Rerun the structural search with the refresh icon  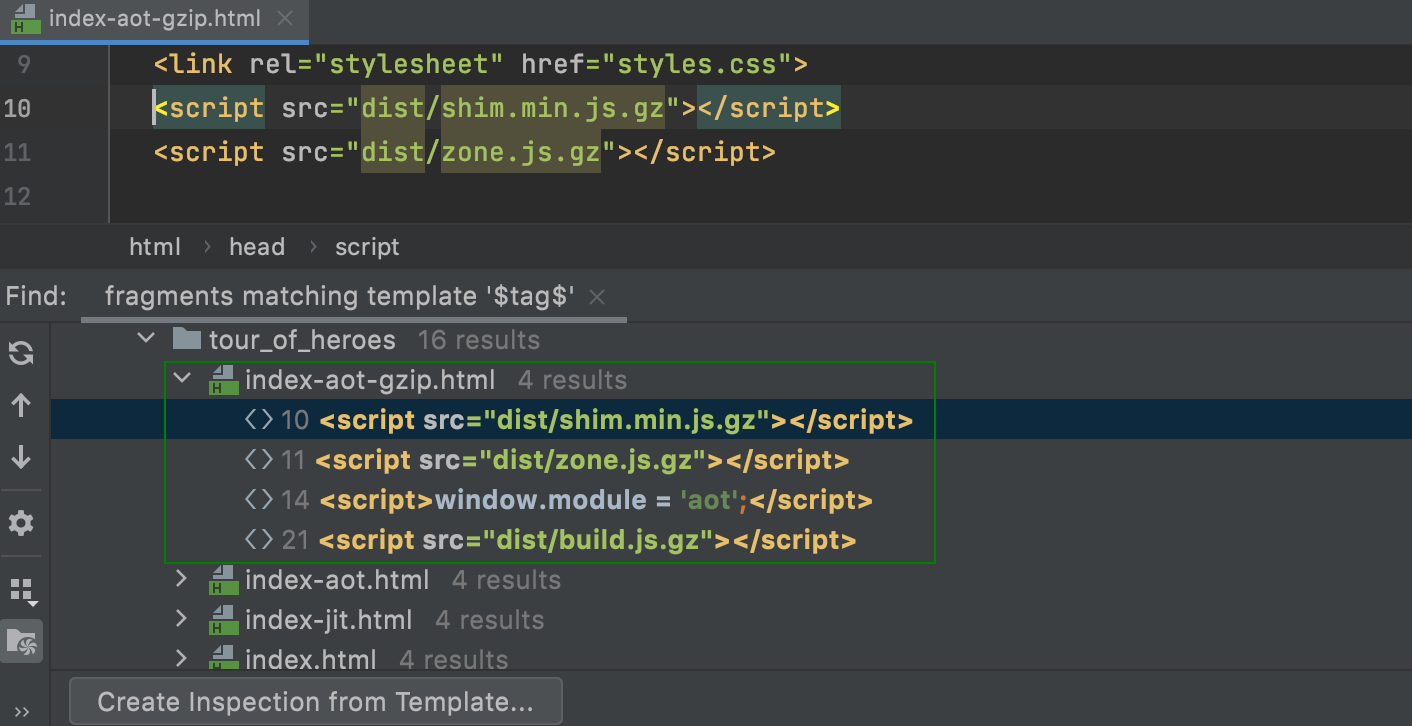point(21,352)
